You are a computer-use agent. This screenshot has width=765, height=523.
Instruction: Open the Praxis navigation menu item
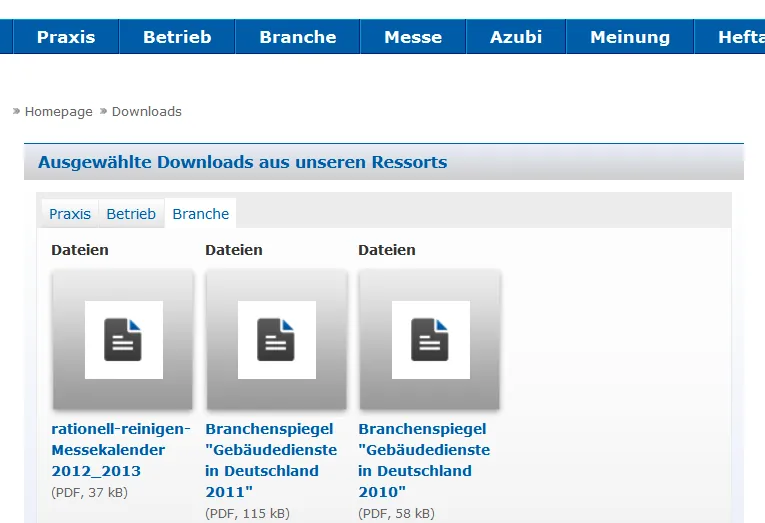(66, 37)
